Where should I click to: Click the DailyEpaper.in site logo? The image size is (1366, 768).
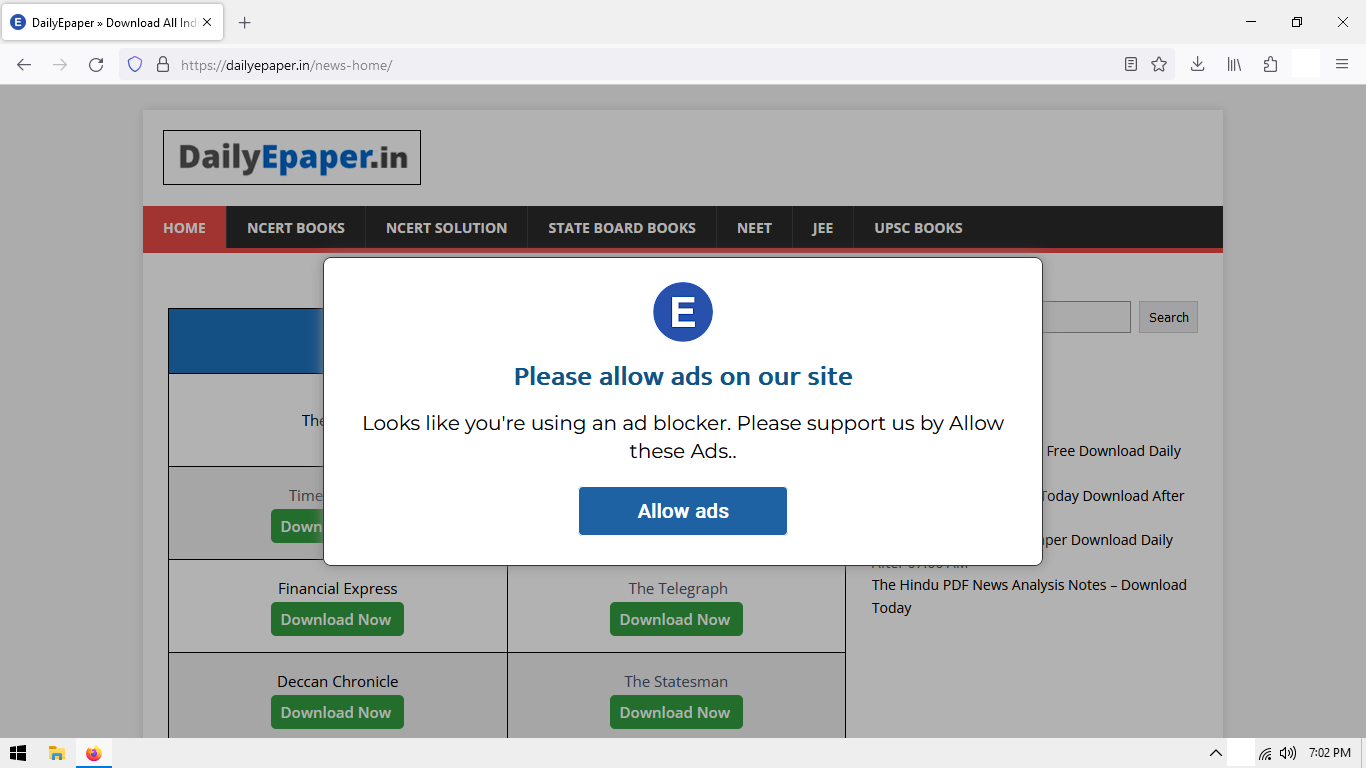coord(291,157)
